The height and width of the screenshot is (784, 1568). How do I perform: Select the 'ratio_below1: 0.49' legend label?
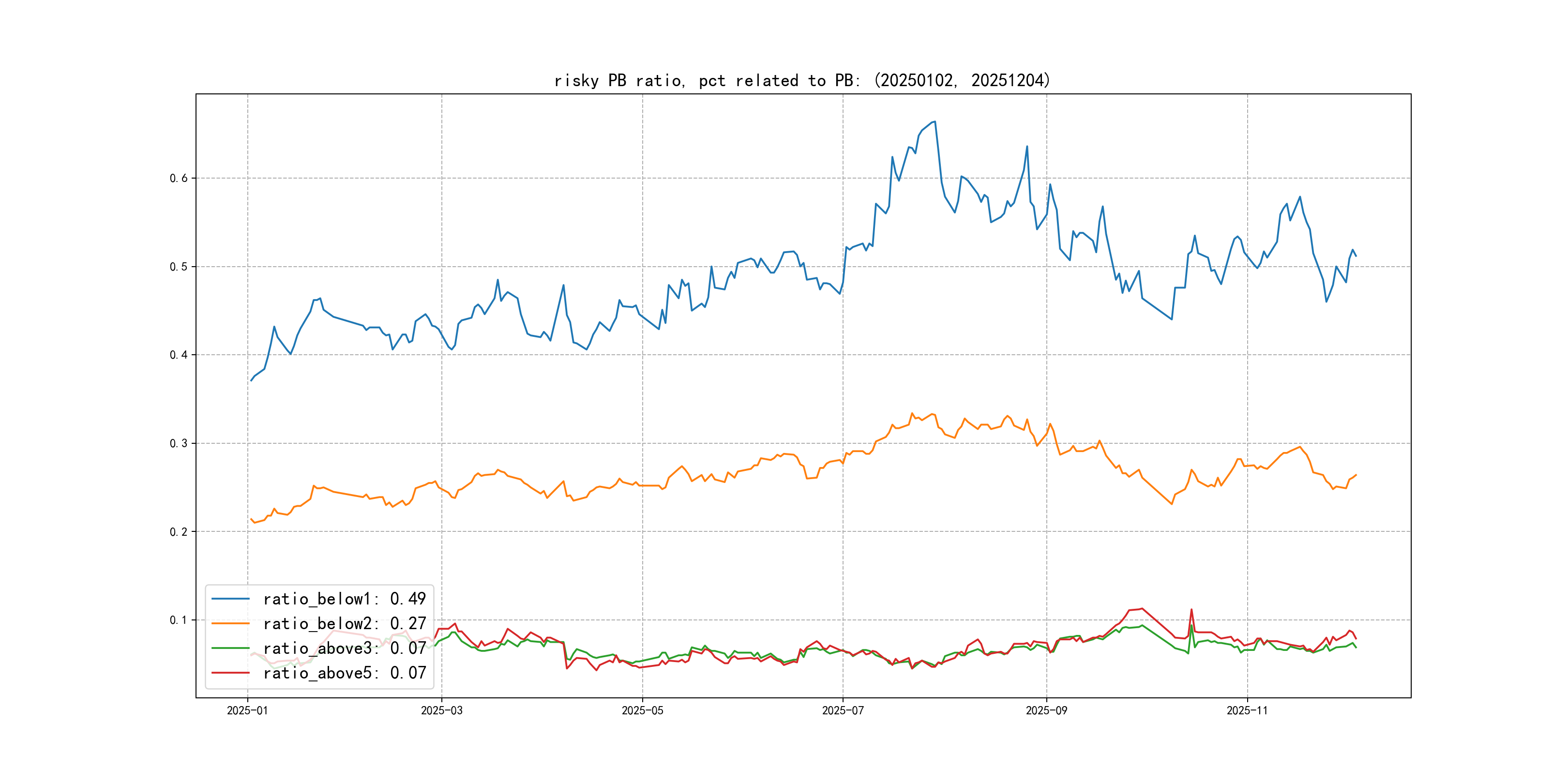coord(344,599)
